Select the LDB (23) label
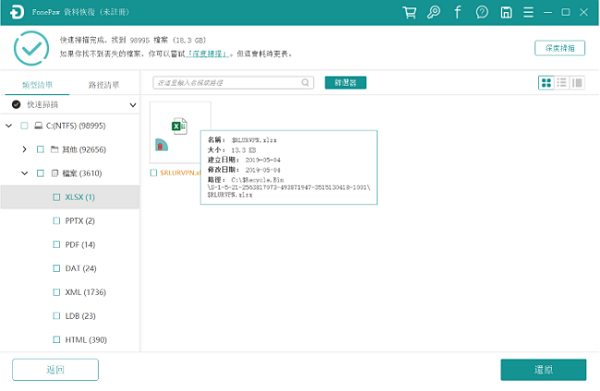Screen dimensions: 600x391 tap(80, 316)
